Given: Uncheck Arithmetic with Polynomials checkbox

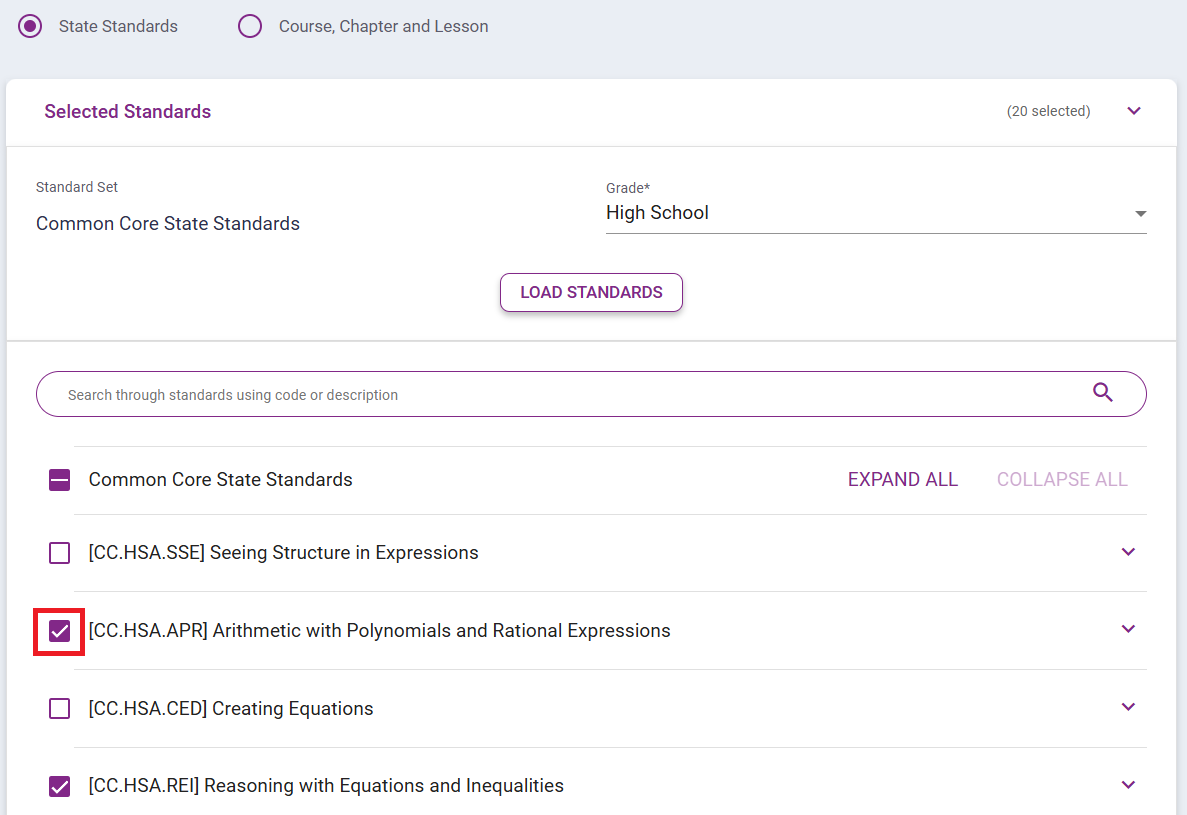Looking at the screenshot, I should pyautogui.click(x=60, y=631).
